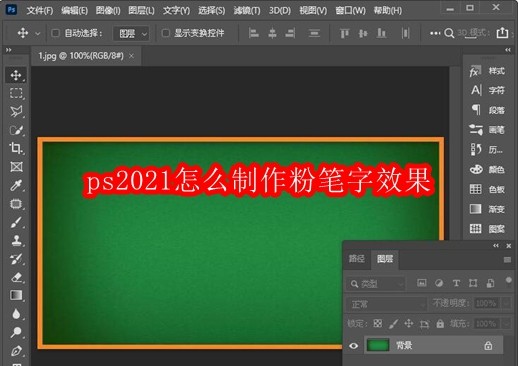
Task: Select the Gradient tool
Action: pyautogui.click(x=16, y=295)
